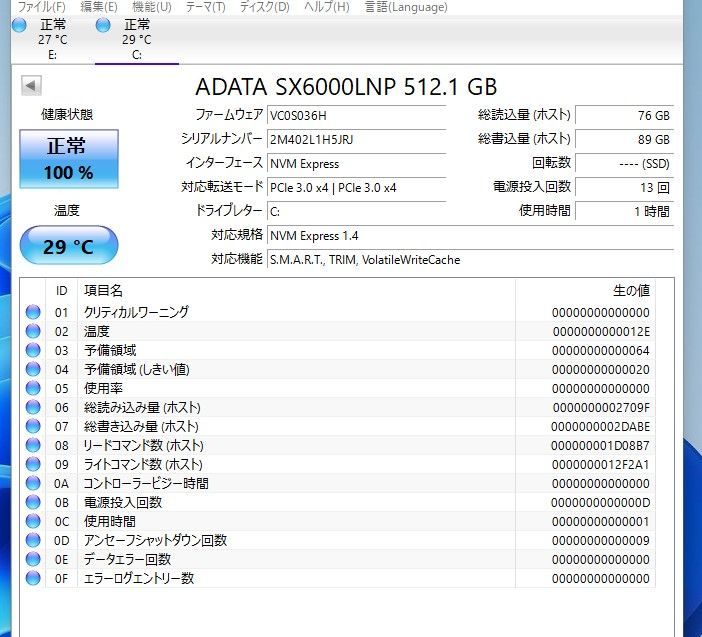This screenshot has height=637, width=702.
Task: Click rotation rate value ---- (SSD)
Action: click(624, 164)
